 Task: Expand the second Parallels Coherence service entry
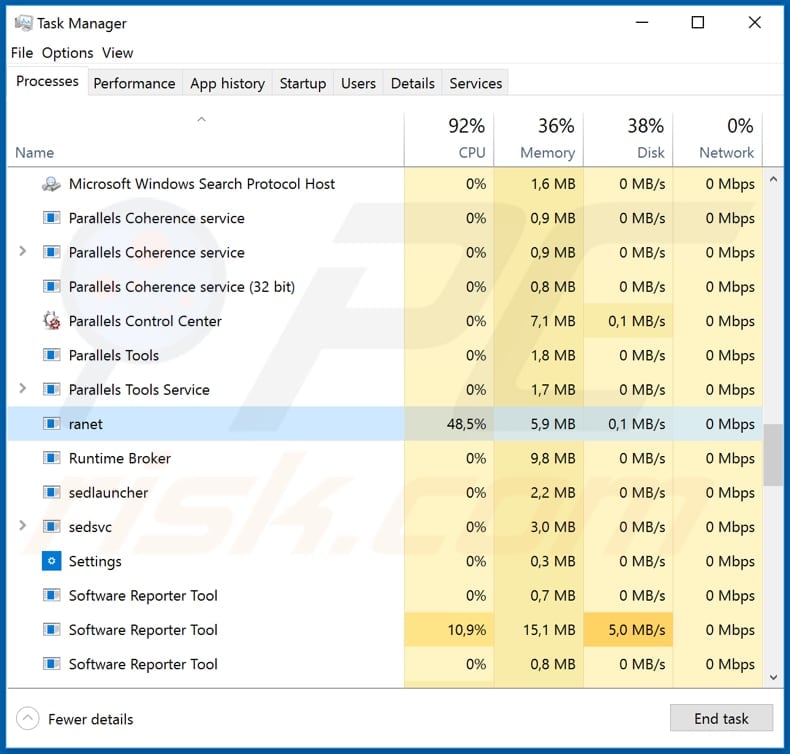[x=23, y=252]
